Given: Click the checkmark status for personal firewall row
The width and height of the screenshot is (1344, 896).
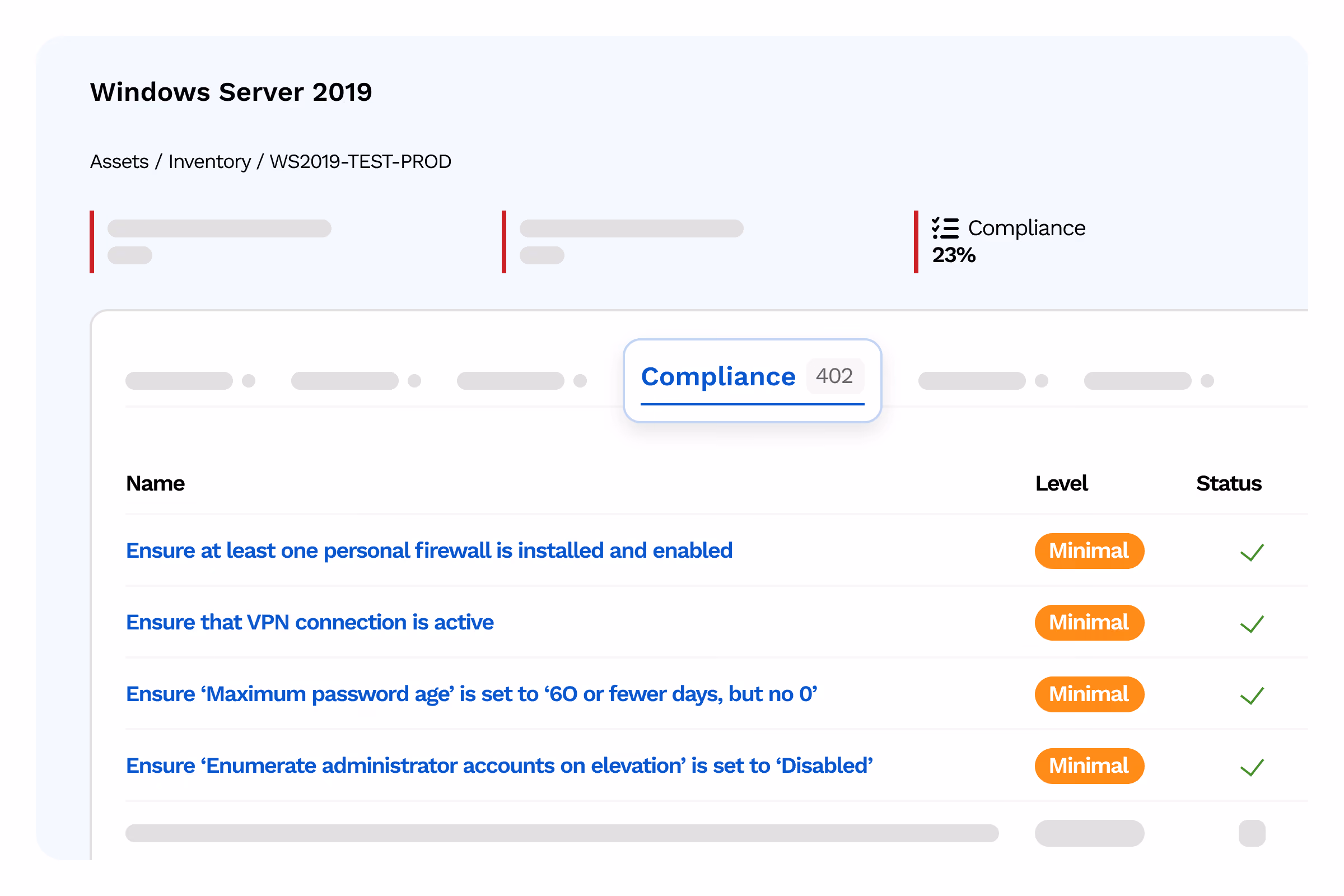Looking at the screenshot, I should tap(1252, 552).
